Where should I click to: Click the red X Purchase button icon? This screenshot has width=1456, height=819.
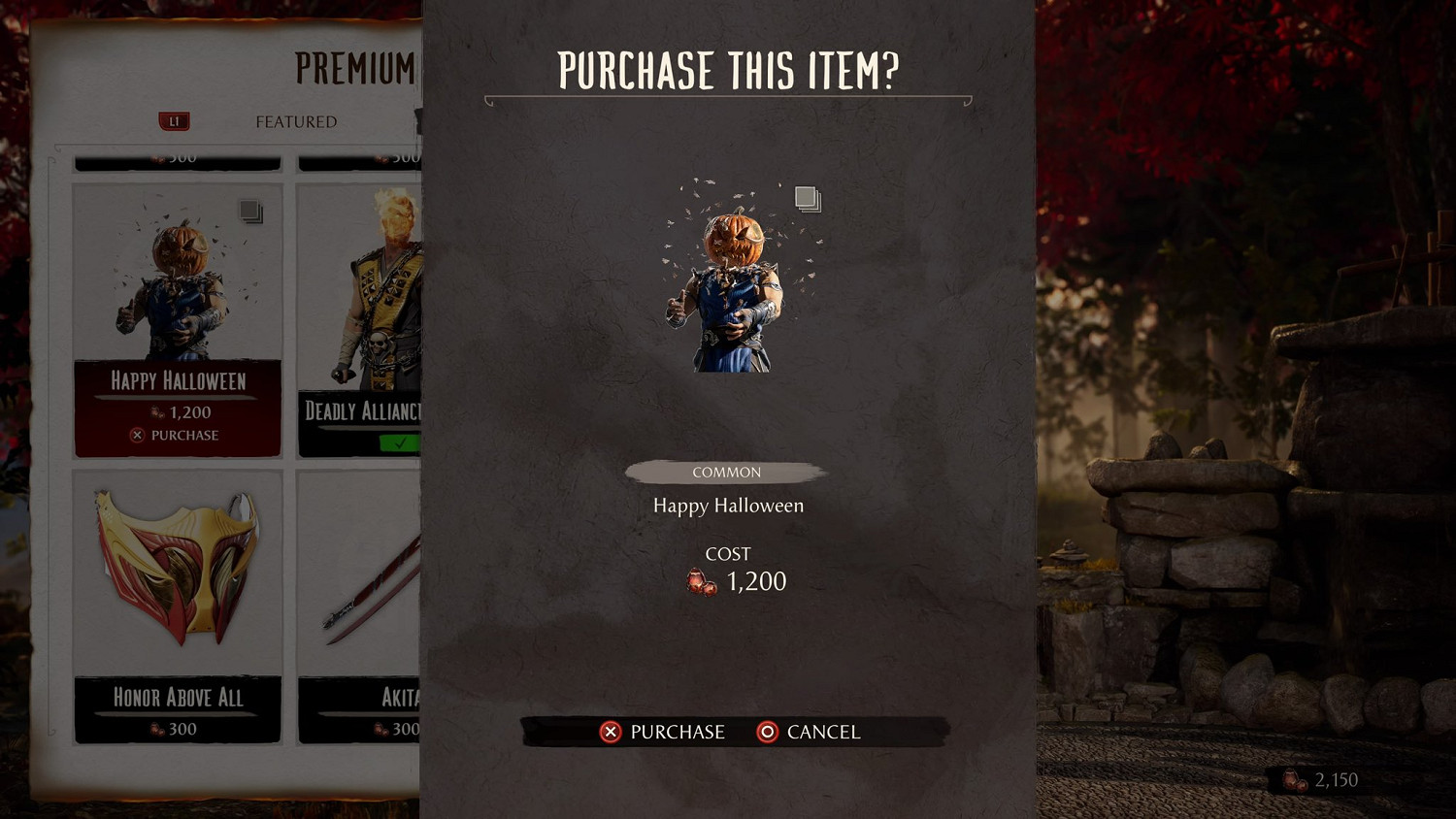tap(611, 732)
